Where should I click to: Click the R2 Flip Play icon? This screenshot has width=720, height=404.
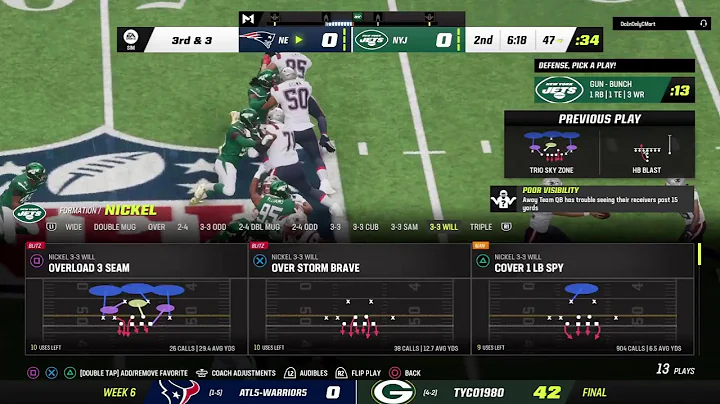(x=341, y=373)
